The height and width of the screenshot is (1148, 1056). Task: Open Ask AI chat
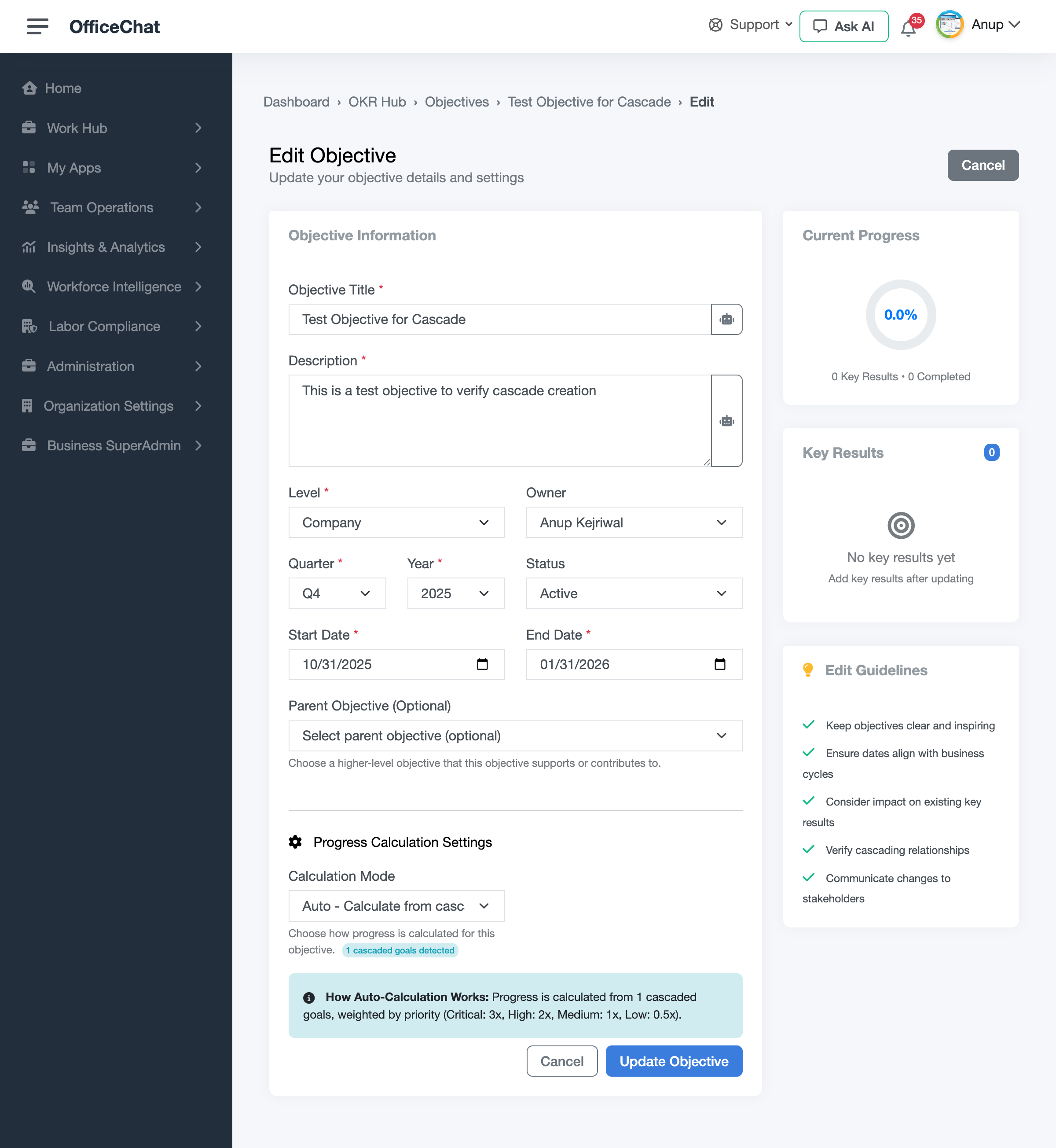(844, 26)
